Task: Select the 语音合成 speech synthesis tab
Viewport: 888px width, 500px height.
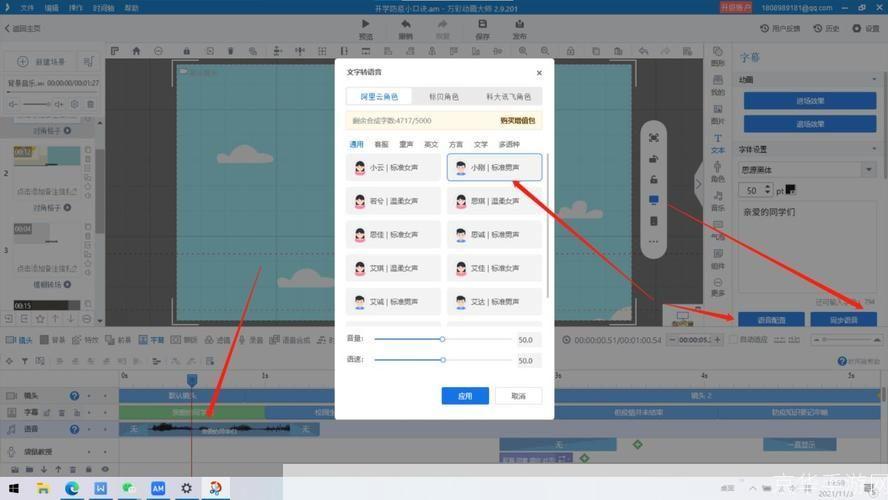Action: (289, 340)
